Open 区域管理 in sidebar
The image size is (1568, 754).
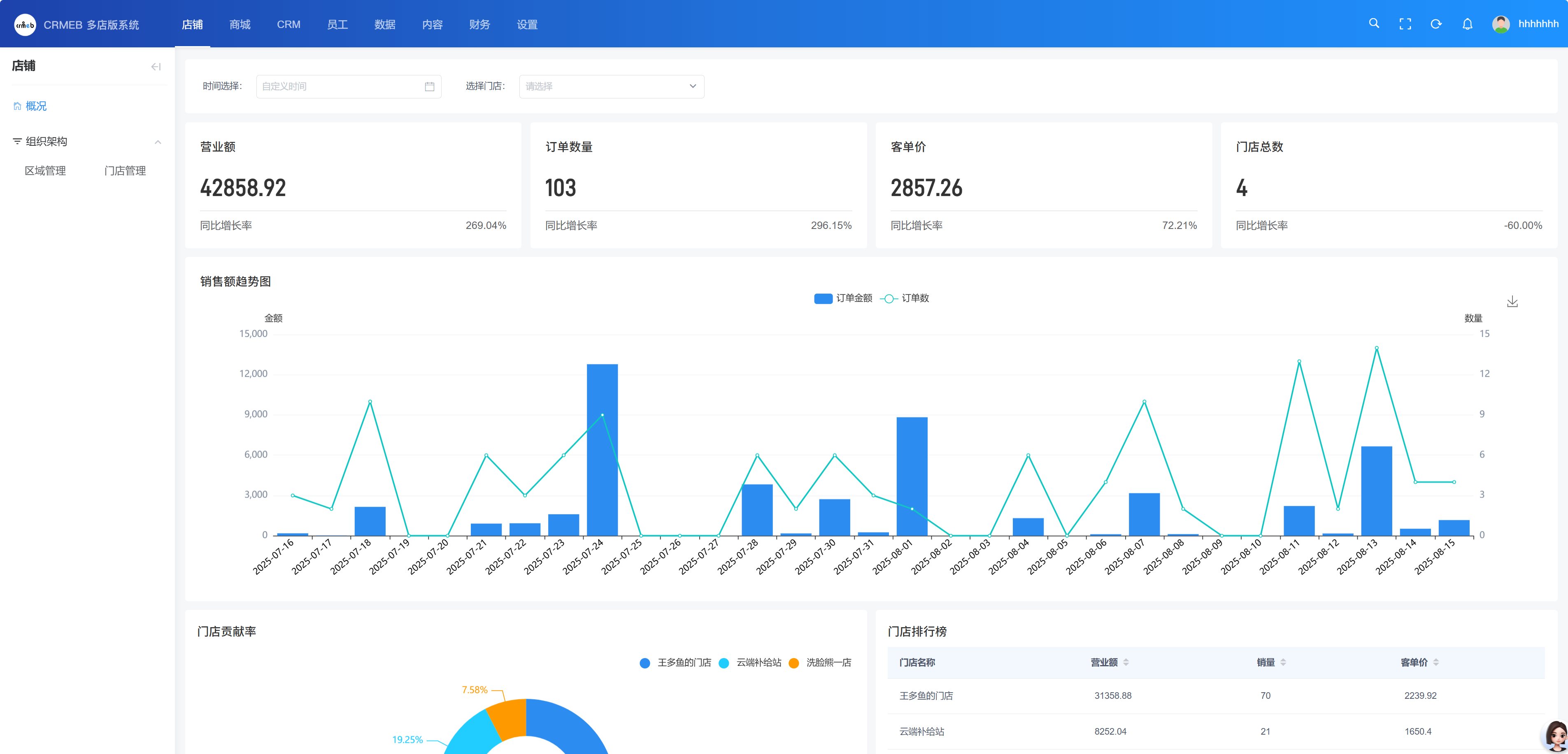pyautogui.click(x=45, y=171)
